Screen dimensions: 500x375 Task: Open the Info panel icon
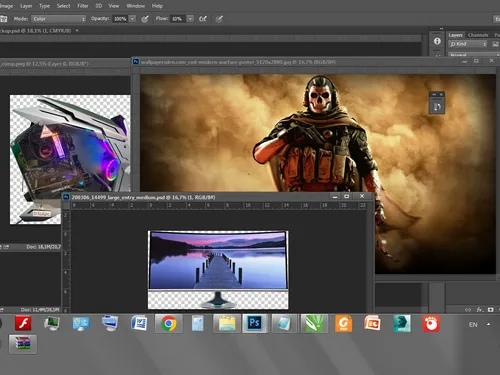point(437,41)
